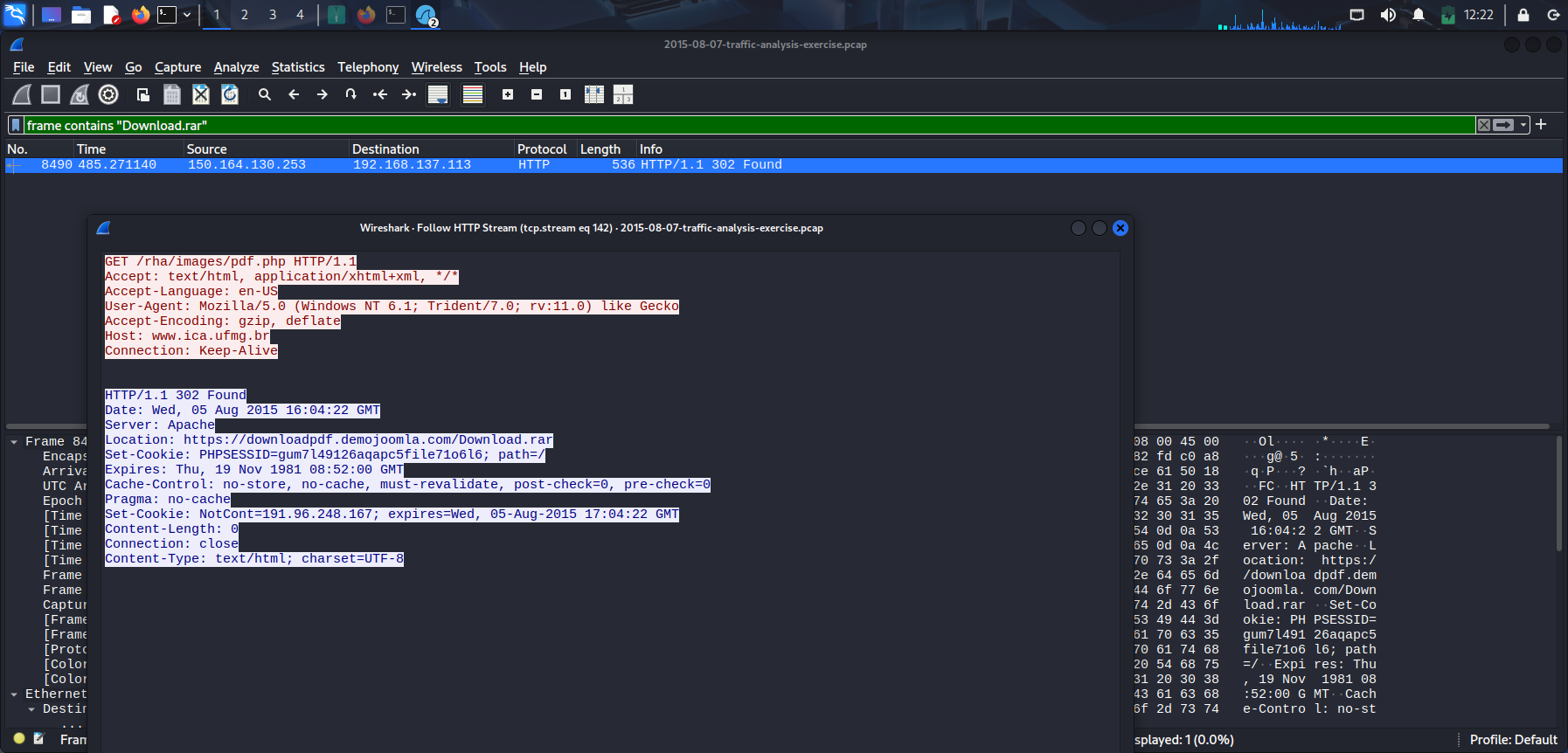The height and width of the screenshot is (753, 1568).
Task: Close this capture file
Action: 201,94
